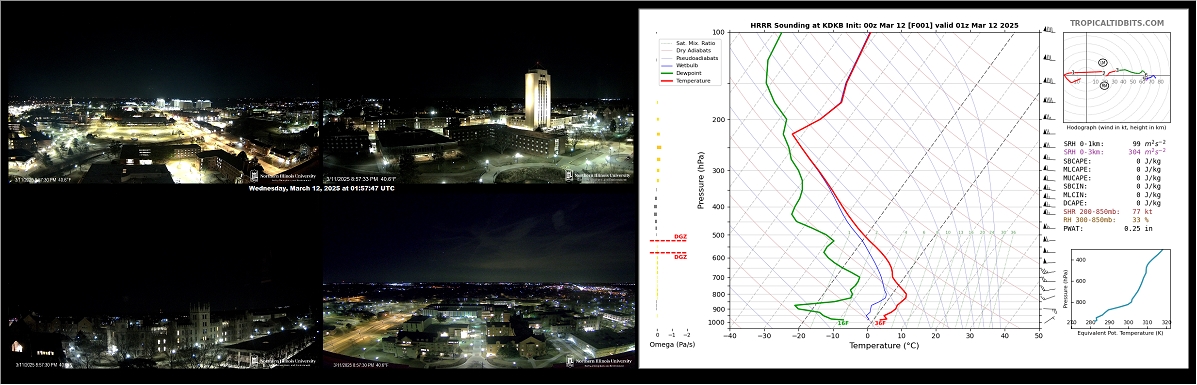Select the Wetbulb legend entry
Viewport: 1197px width, 385px height.
pyautogui.click(x=680, y=65)
